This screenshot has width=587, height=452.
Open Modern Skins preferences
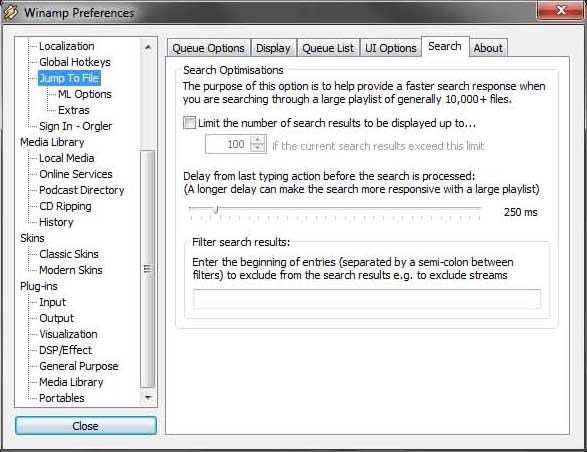[x=71, y=270]
